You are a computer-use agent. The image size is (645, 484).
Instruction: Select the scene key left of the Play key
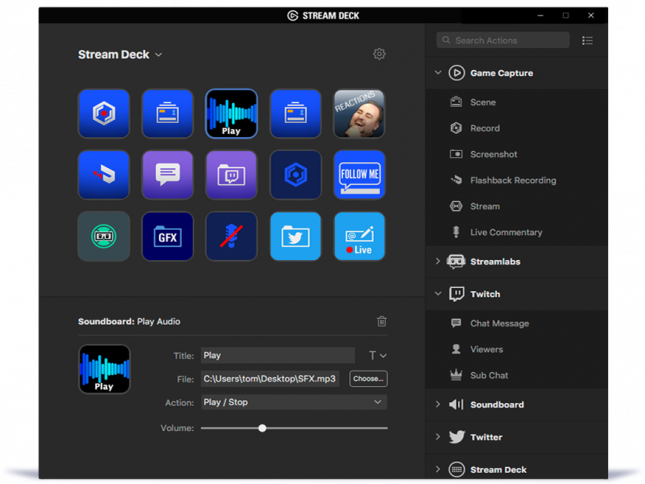point(167,113)
